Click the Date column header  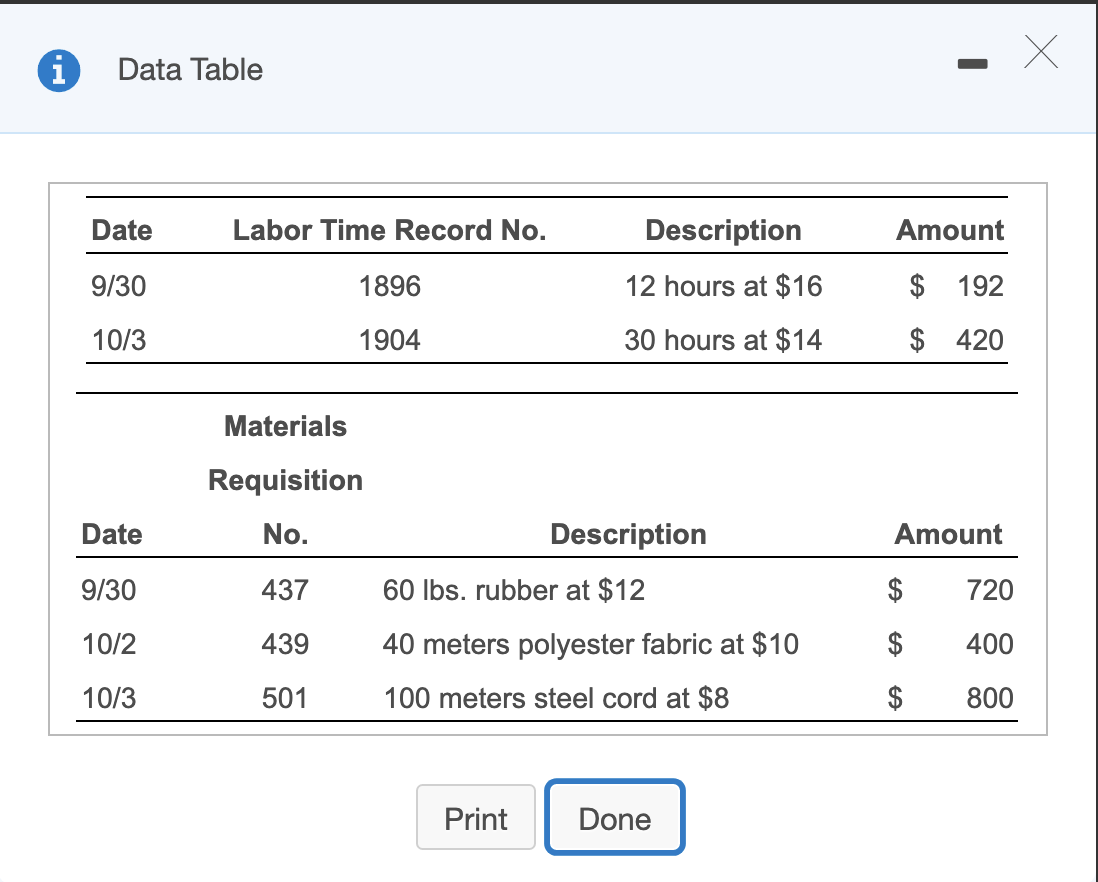pos(121,230)
